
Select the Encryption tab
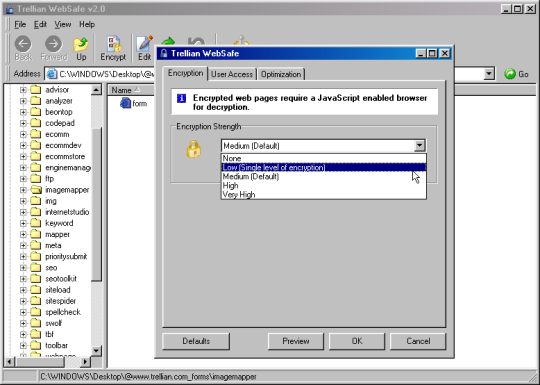pyautogui.click(x=185, y=73)
